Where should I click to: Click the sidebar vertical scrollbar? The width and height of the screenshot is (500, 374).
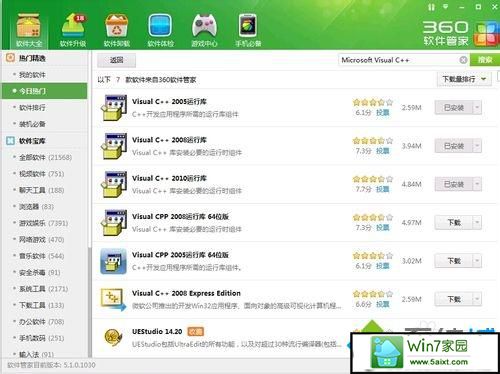(89, 302)
